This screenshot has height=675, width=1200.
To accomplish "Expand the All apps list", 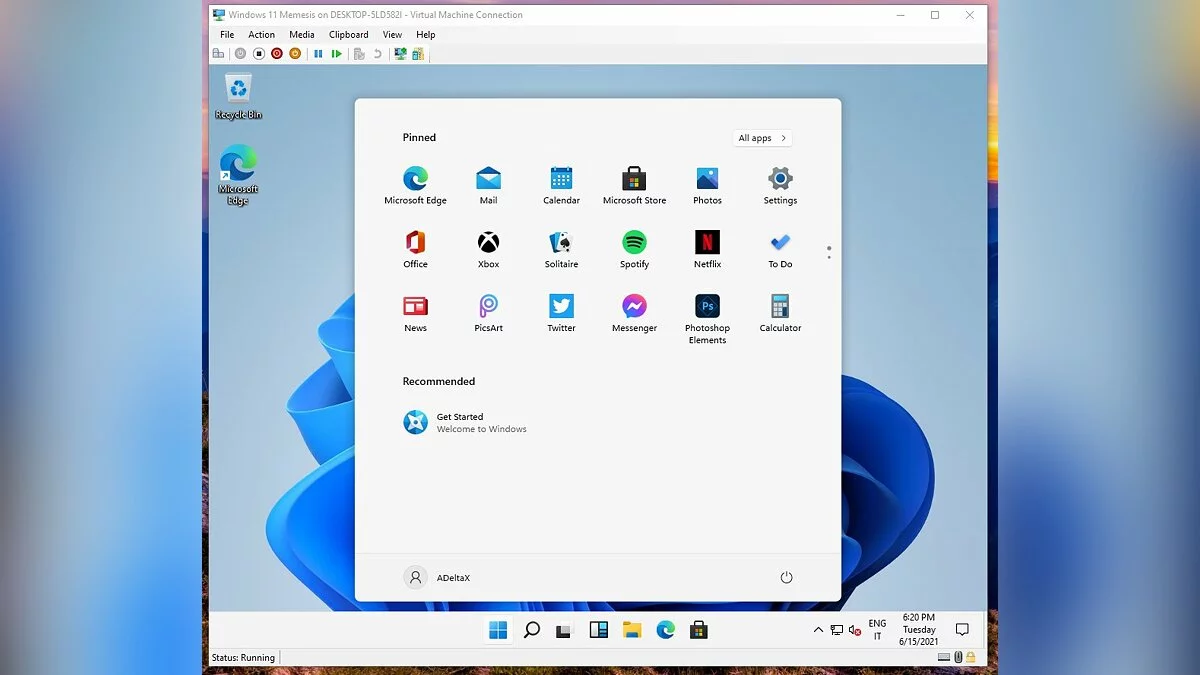I will pyautogui.click(x=762, y=138).
